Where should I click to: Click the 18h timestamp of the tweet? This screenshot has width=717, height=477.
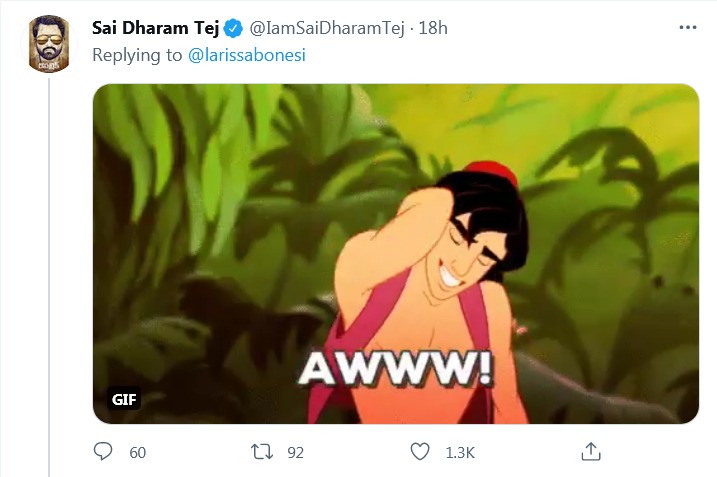(x=433, y=28)
